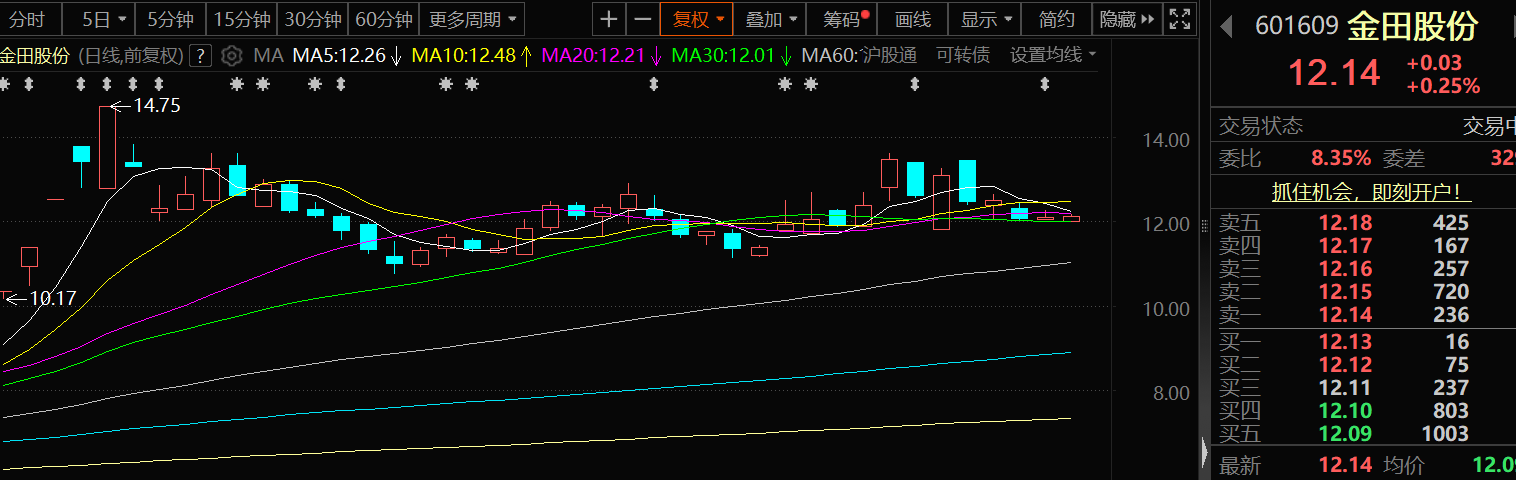Screen dimensions: 1516x480
Task: Go to previous stock with left arrow
Action: 1229,27
